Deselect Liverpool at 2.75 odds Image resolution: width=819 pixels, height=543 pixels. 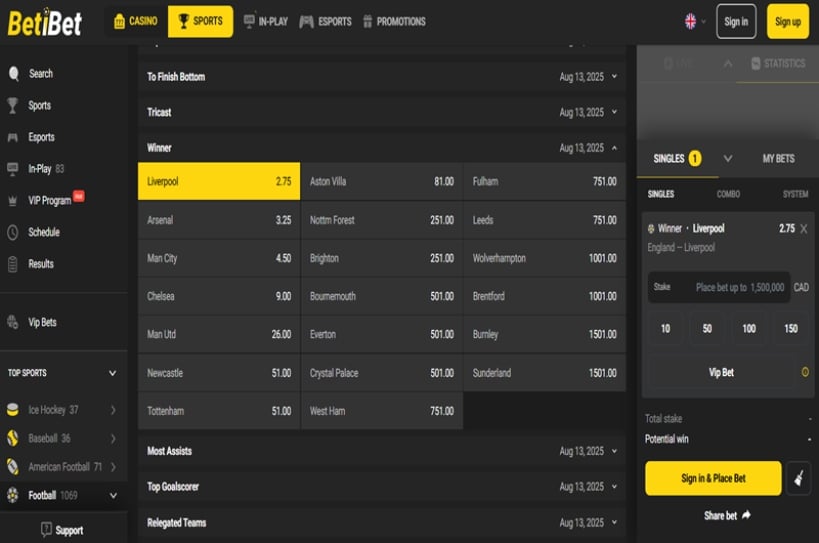tap(219, 181)
